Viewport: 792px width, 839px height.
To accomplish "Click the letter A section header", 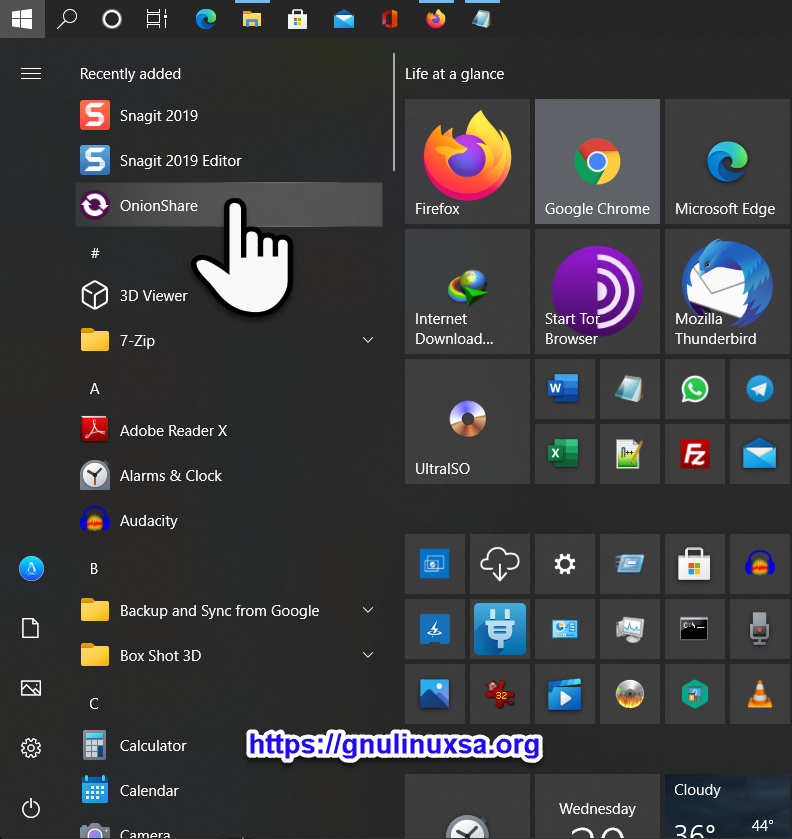I will [95, 388].
